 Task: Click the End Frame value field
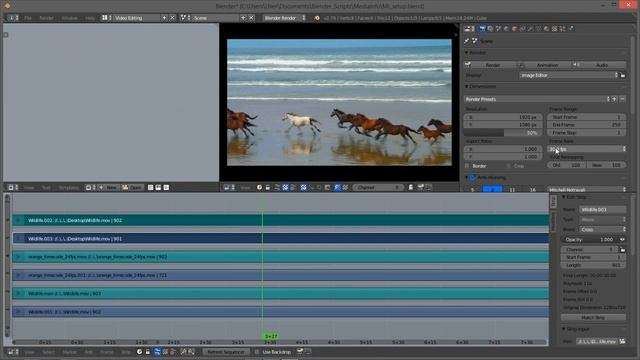586,124
